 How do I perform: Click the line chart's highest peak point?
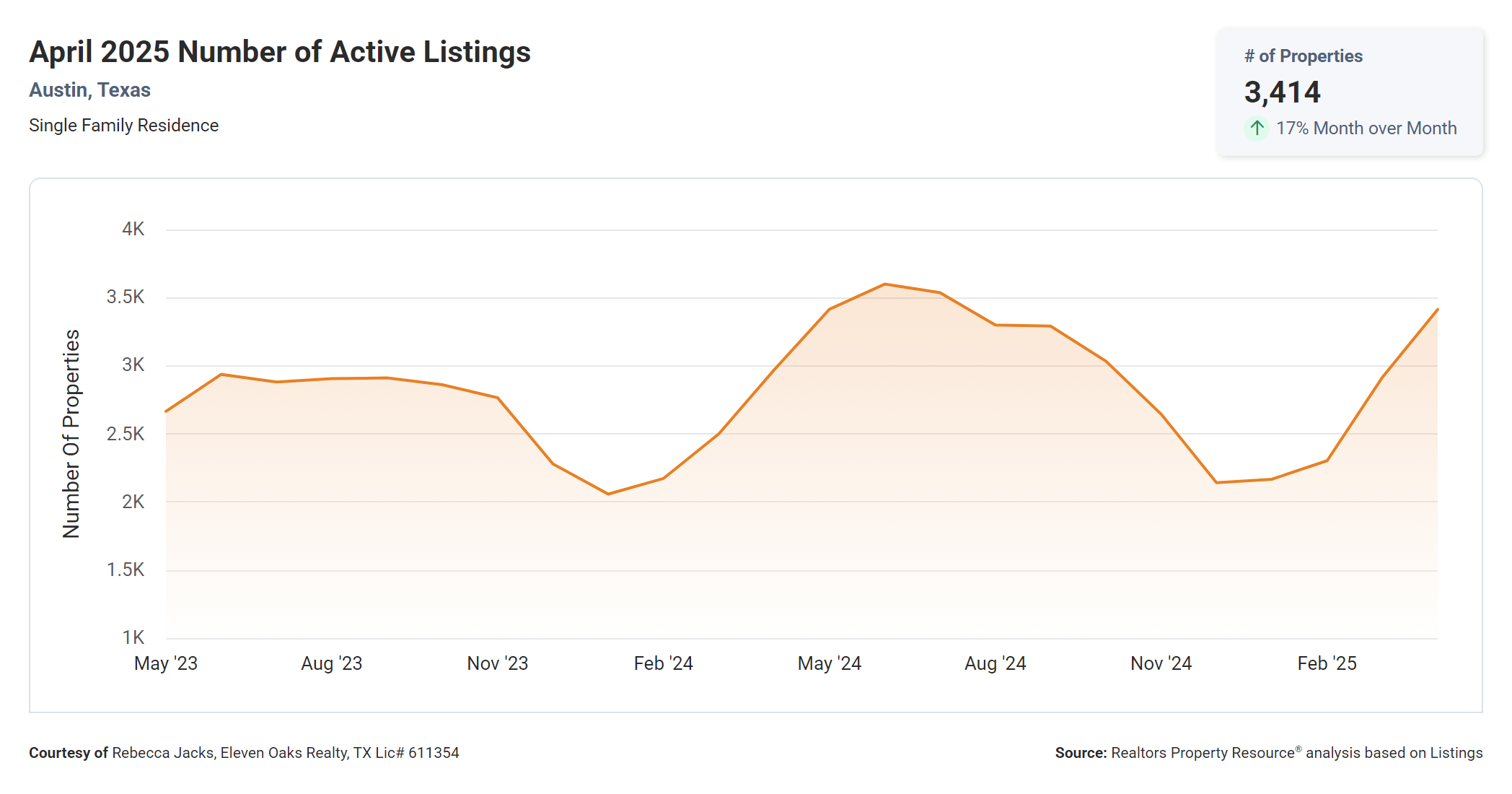click(x=884, y=284)
